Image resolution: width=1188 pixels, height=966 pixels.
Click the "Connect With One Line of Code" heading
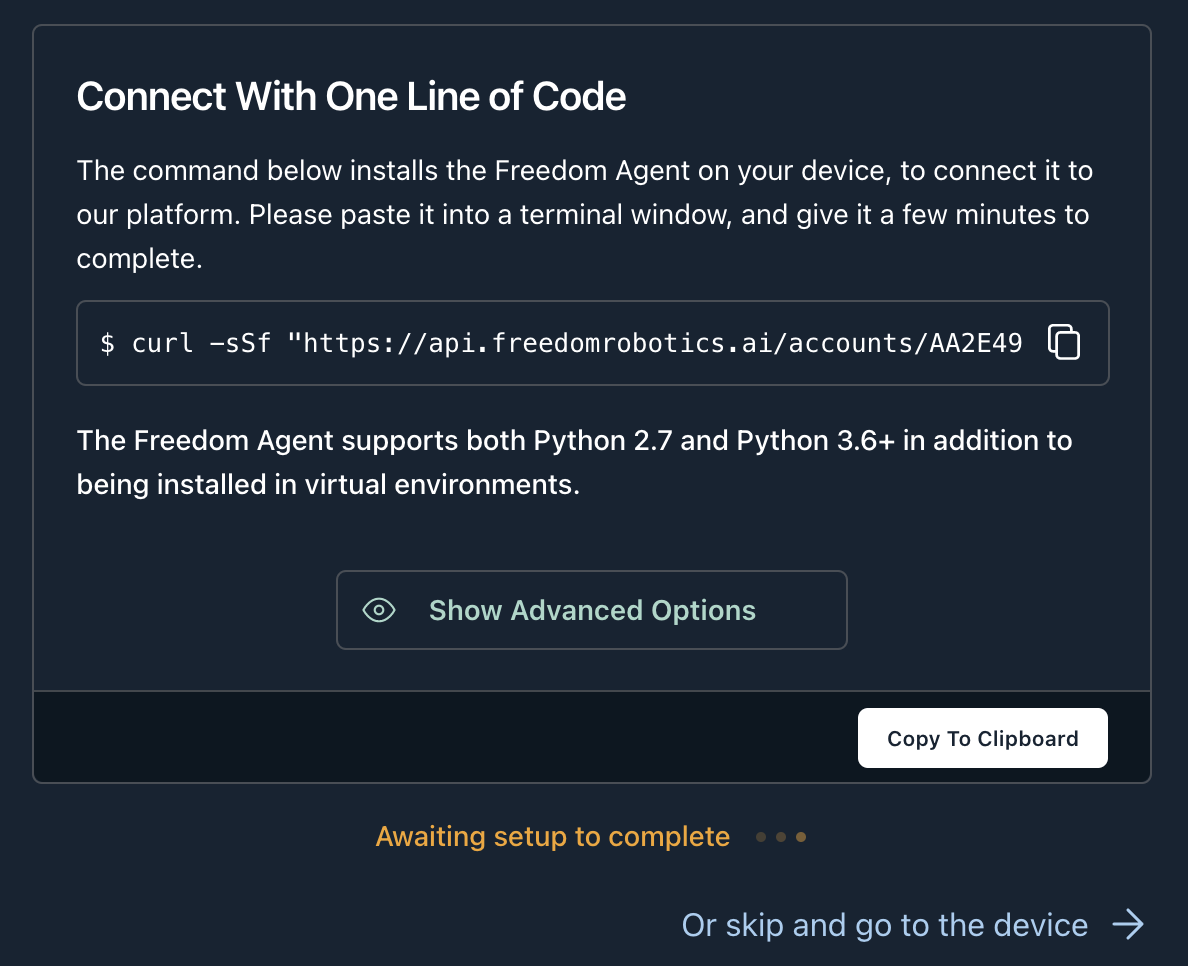(x=351, y=97)
